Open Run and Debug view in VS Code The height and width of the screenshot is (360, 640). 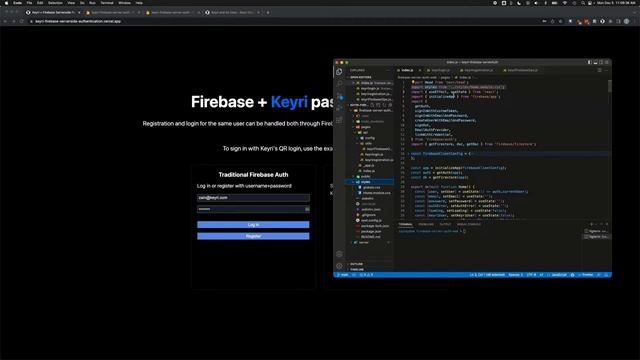point(339,108)
